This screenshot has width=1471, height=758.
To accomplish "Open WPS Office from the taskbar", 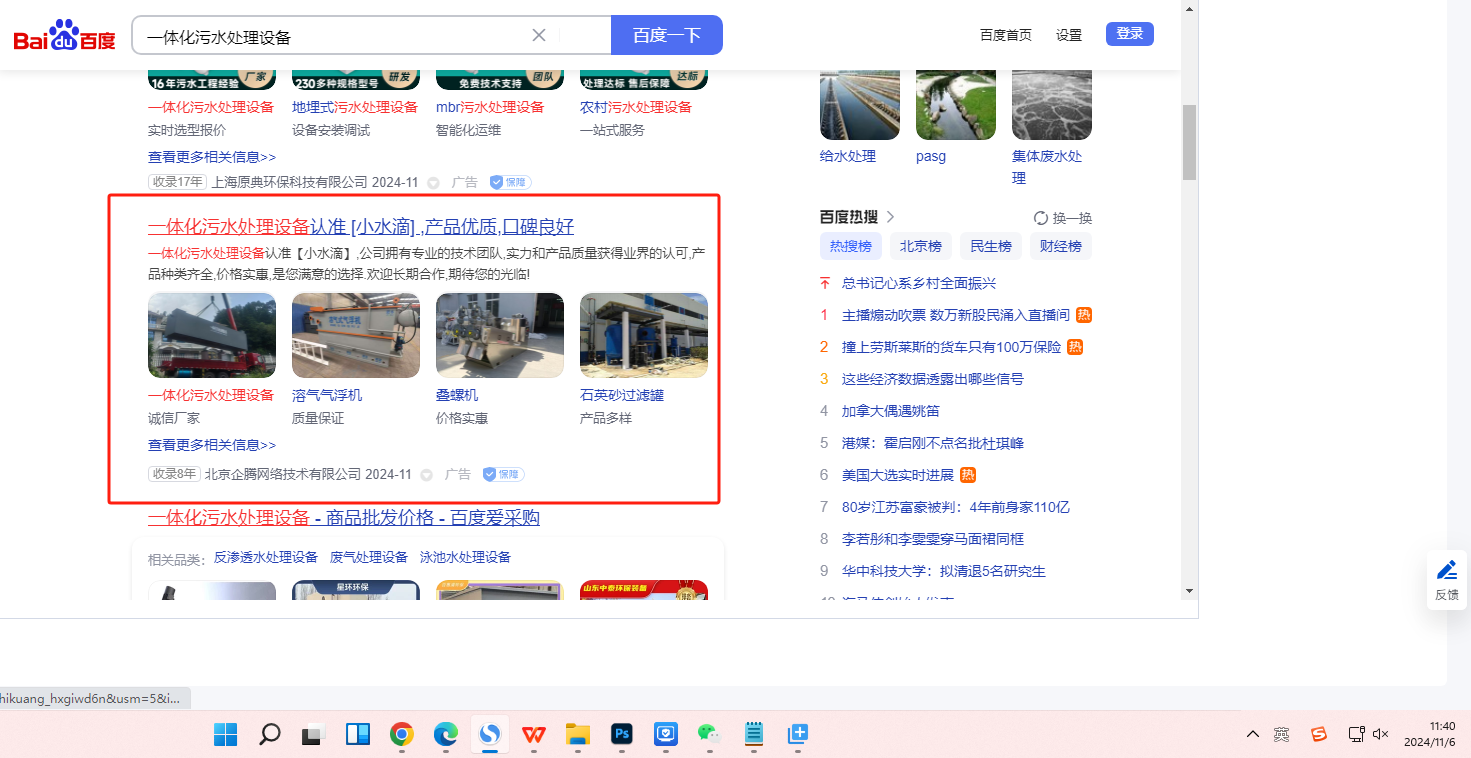I will pos(534,735).
